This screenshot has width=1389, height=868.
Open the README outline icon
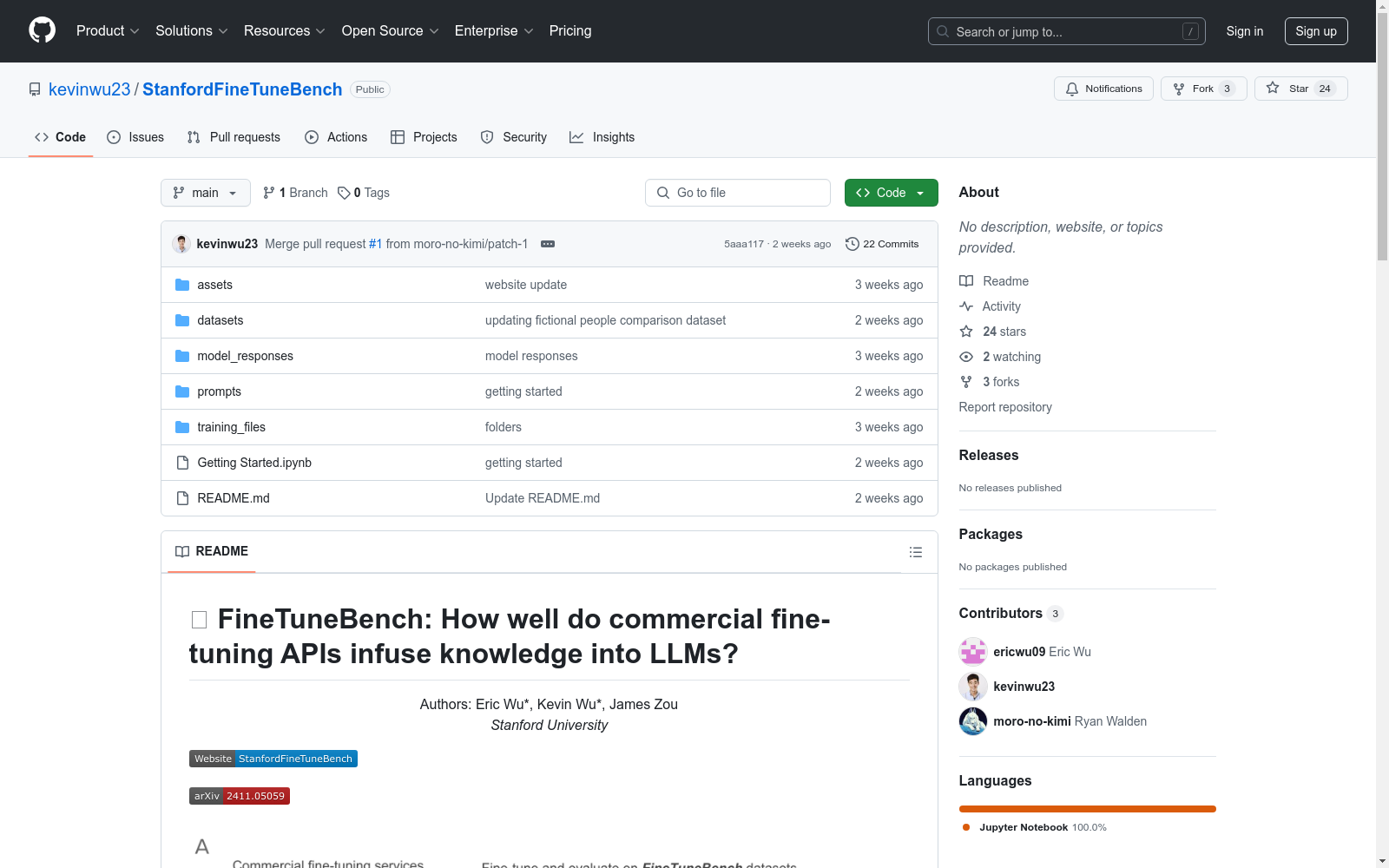[915, 552]
